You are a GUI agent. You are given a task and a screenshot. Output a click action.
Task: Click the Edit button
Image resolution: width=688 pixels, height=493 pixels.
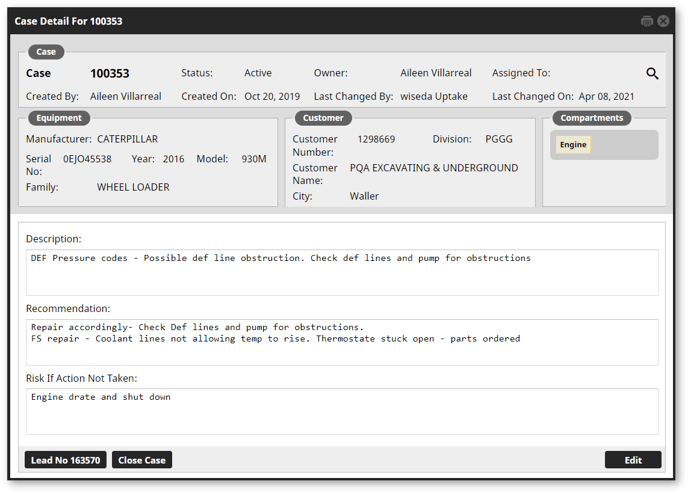pyautogui.click(x=633, y=460)
